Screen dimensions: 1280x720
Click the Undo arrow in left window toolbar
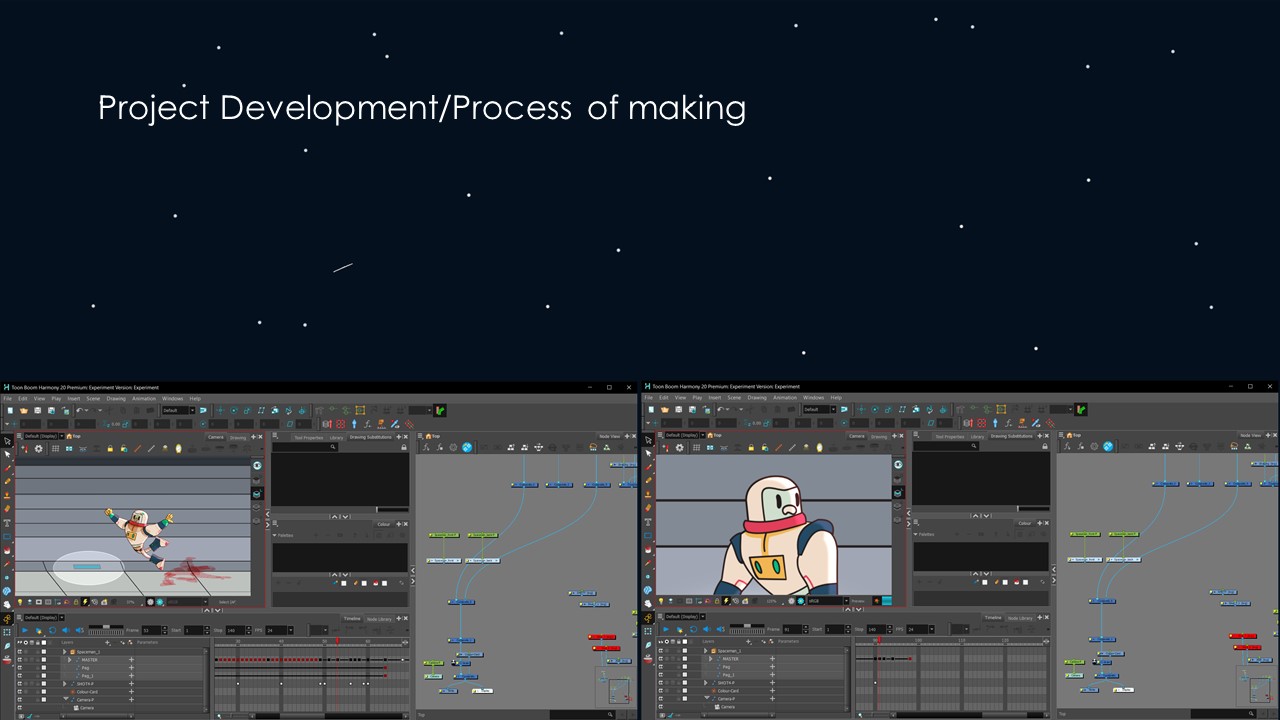80,410
